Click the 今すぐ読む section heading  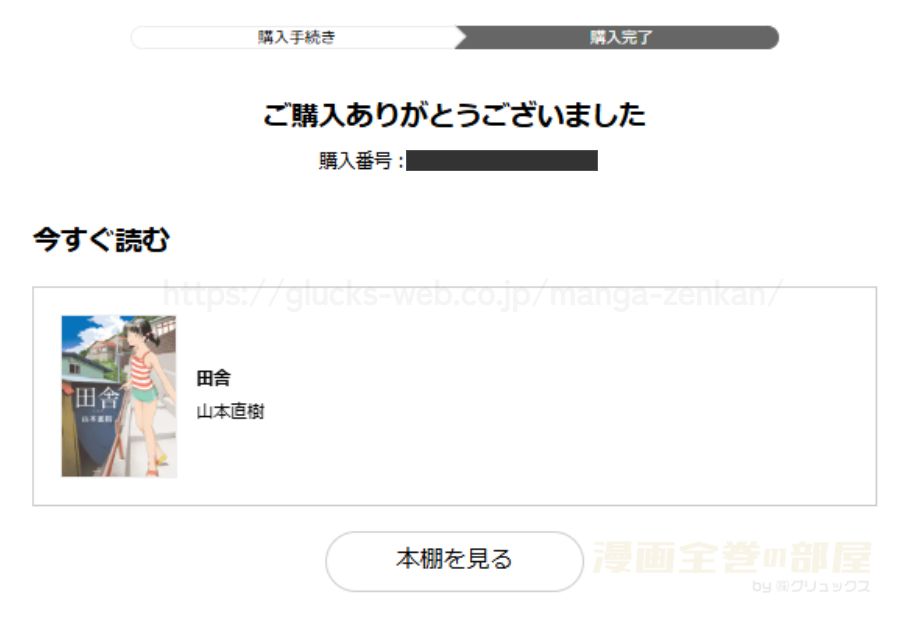tap(101, 240)
